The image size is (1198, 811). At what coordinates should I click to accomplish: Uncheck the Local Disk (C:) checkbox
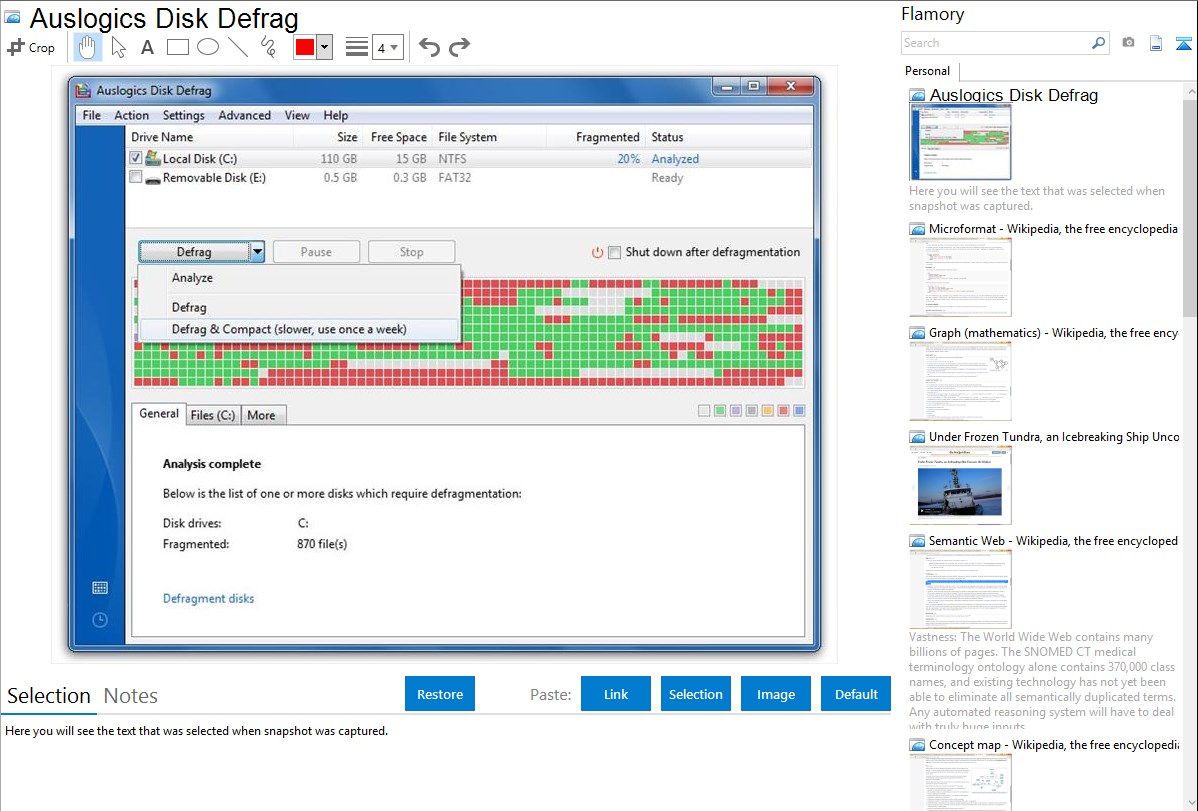tap(136, 158)
